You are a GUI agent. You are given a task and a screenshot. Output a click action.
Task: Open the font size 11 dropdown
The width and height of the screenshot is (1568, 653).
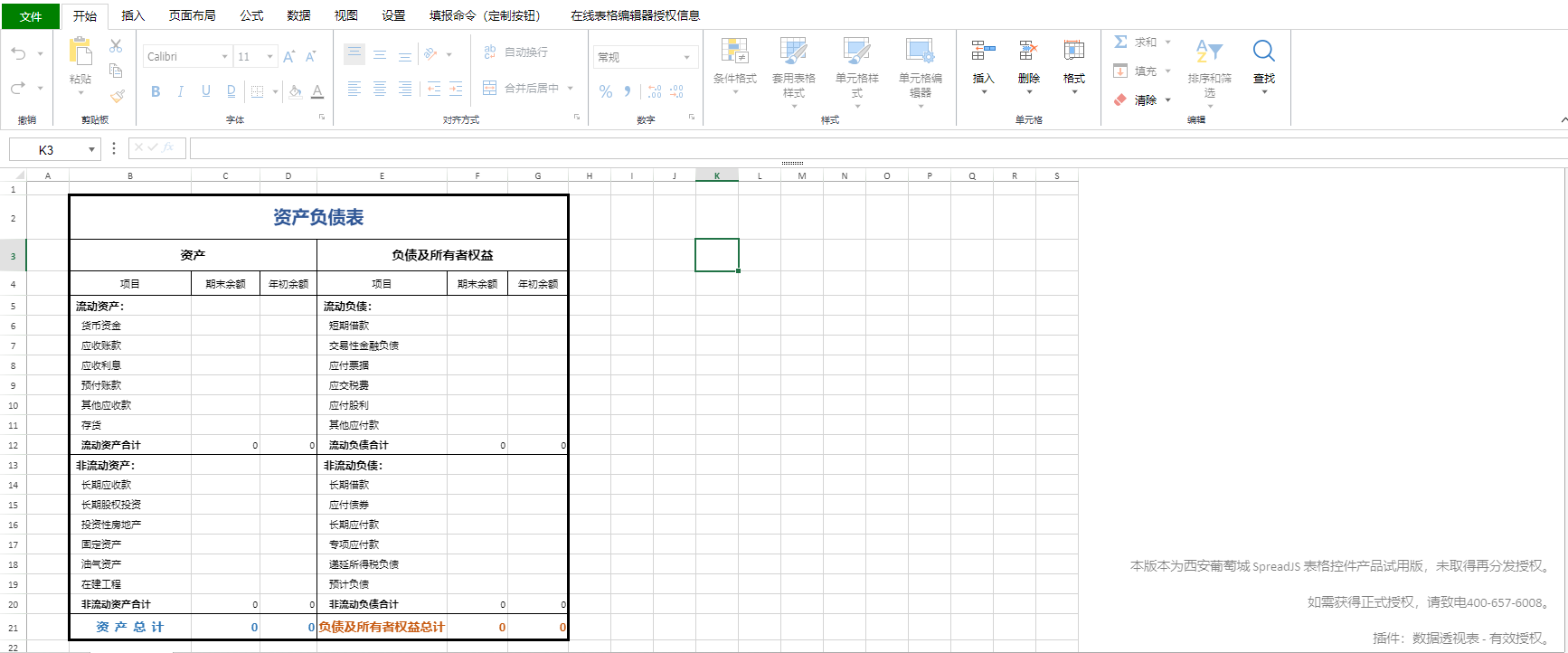(x=269, y=57)
